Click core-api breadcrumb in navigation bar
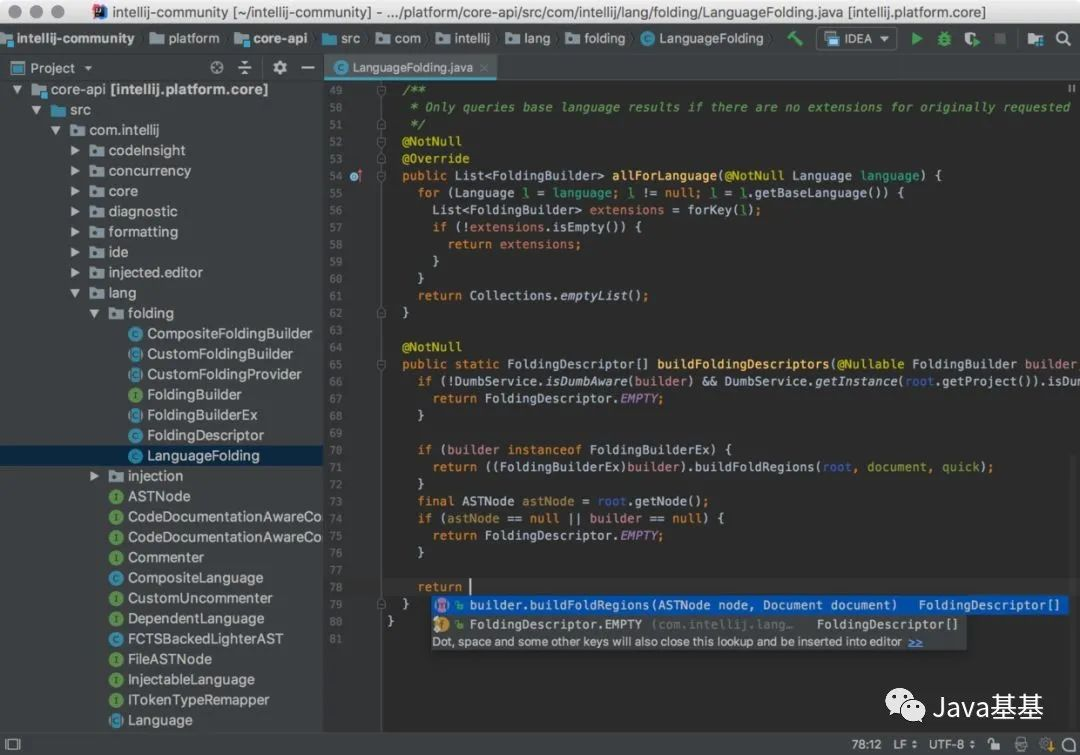This screenshot has width=1080, height=755. tap(271, 39)
